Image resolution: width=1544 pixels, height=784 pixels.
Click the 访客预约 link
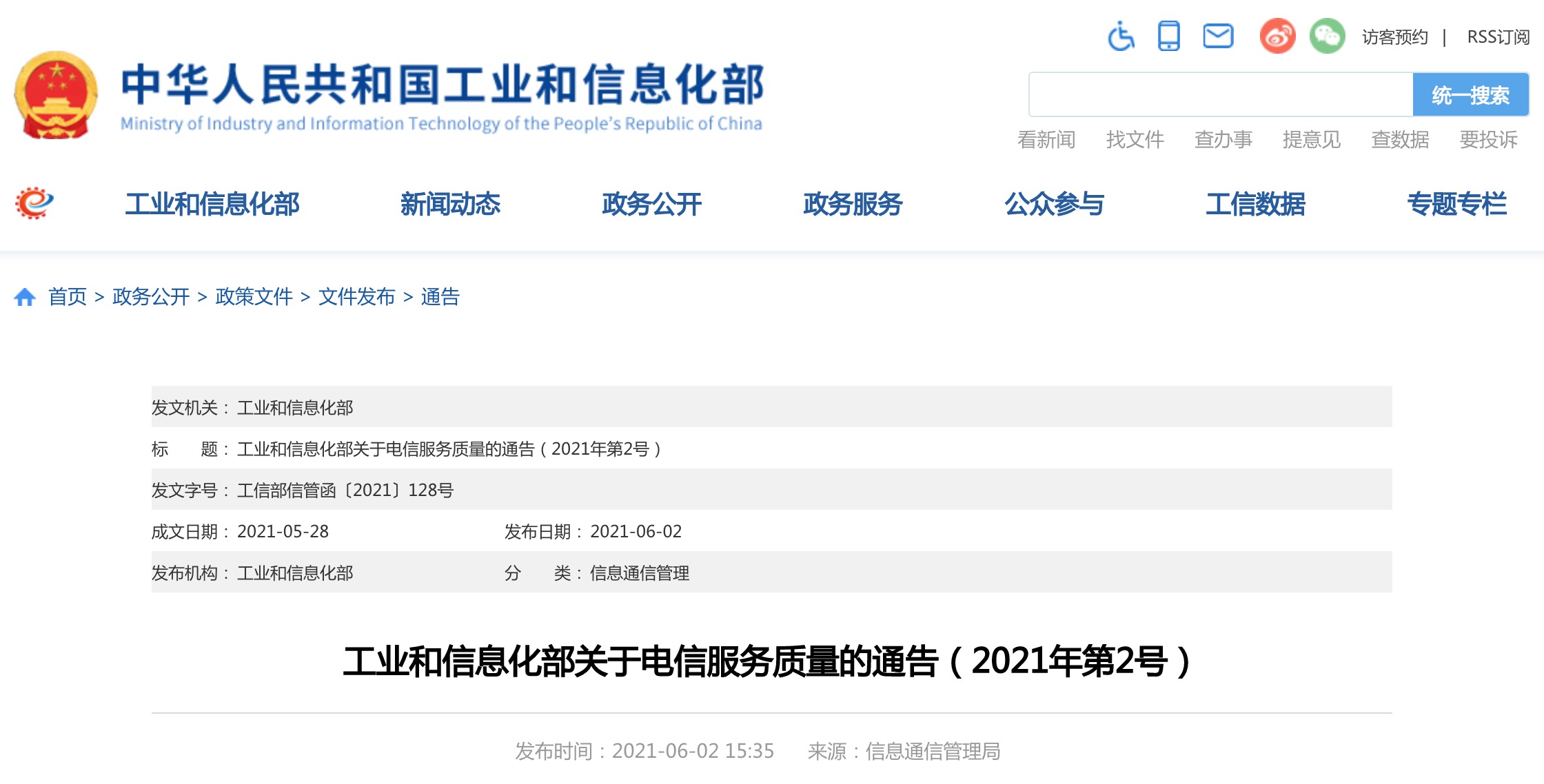1394,37
